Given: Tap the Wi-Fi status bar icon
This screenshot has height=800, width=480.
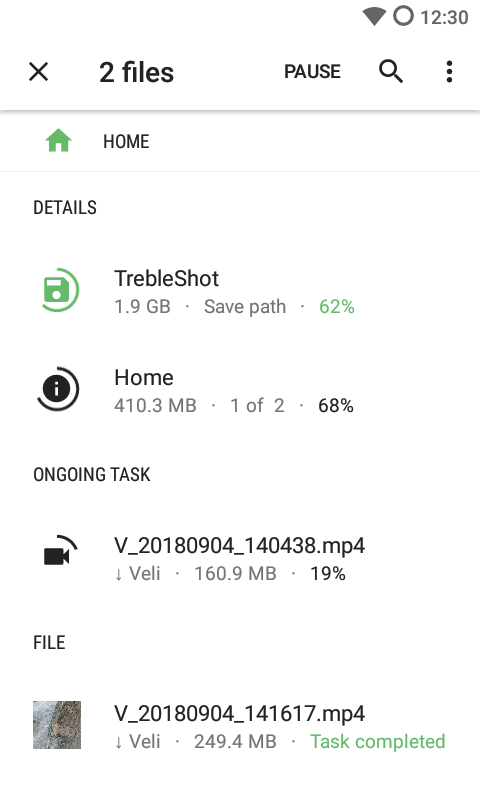Looking at the screenshot, I should [x=374, y=17].
